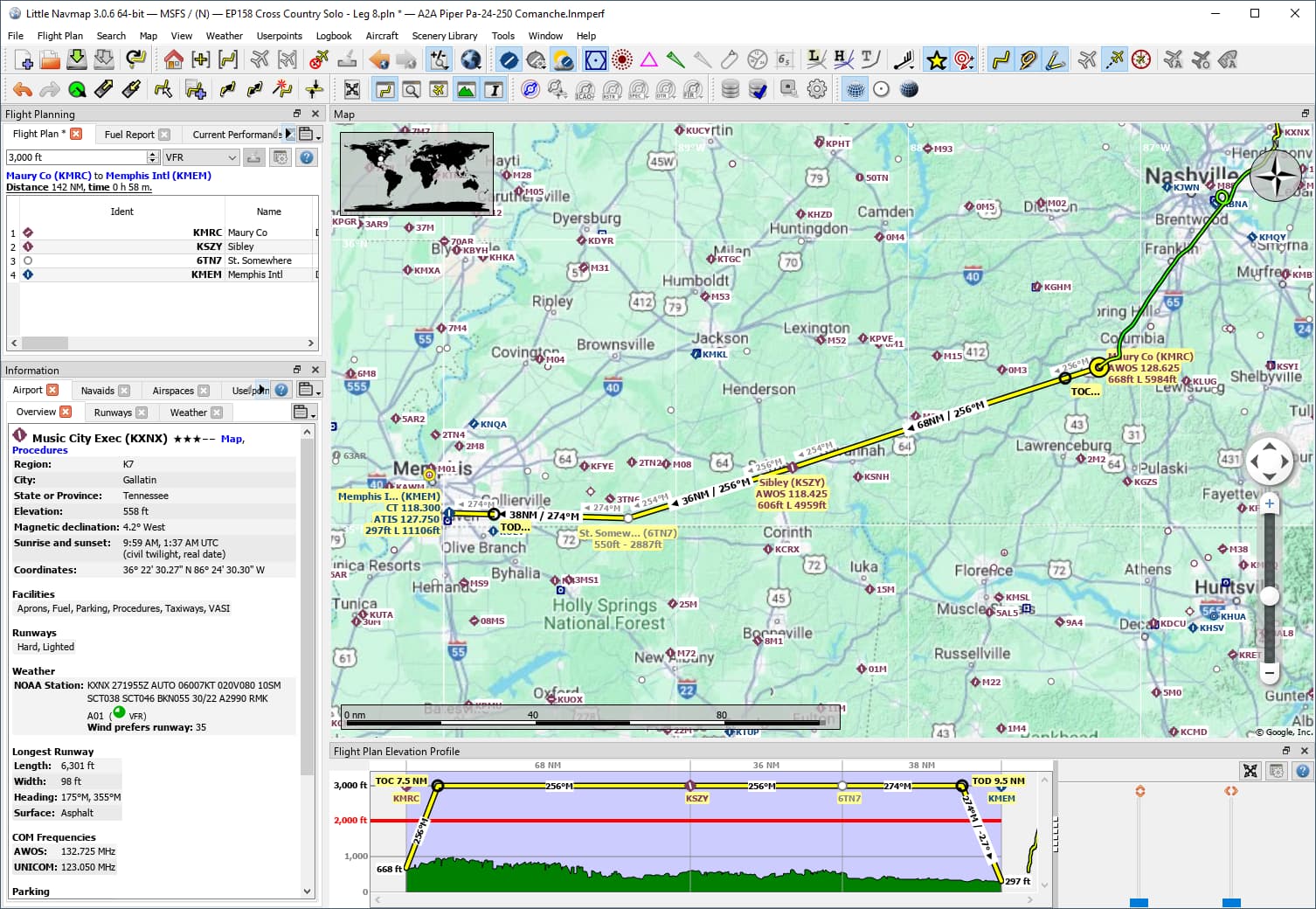Save the flight plan
Screen dimensions: 1316x909
(77, 59)
